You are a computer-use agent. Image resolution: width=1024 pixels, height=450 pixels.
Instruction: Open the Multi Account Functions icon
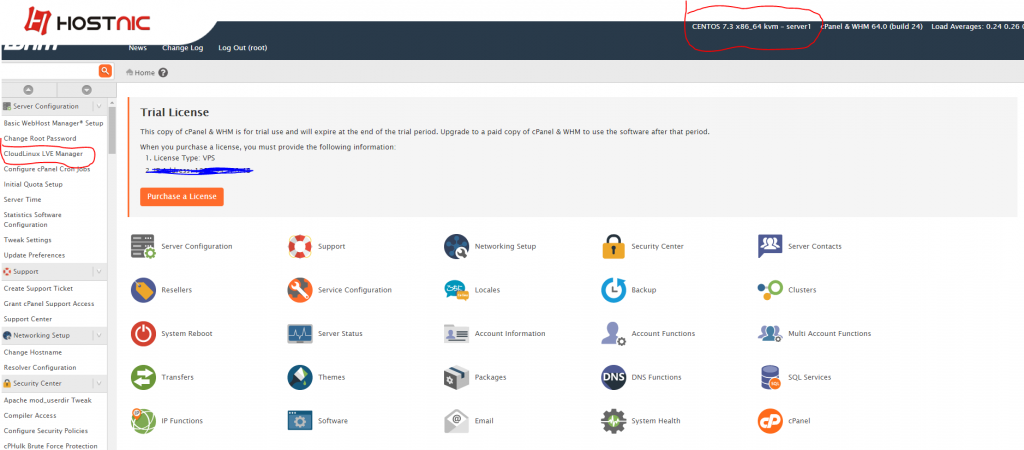click(770, 334)
